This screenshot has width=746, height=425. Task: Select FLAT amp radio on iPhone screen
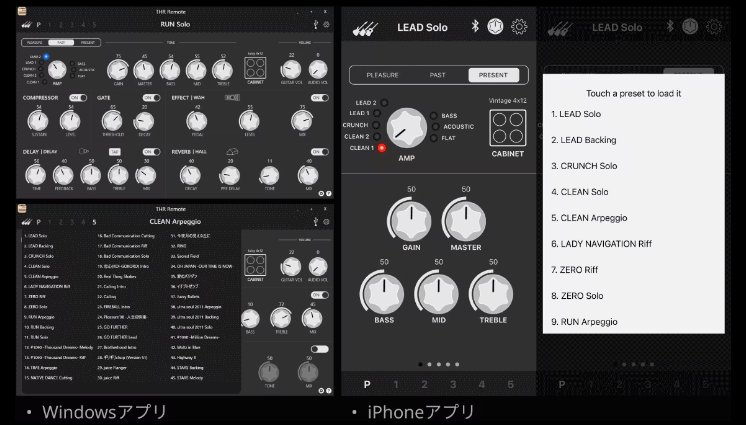[x=433, y=138]
